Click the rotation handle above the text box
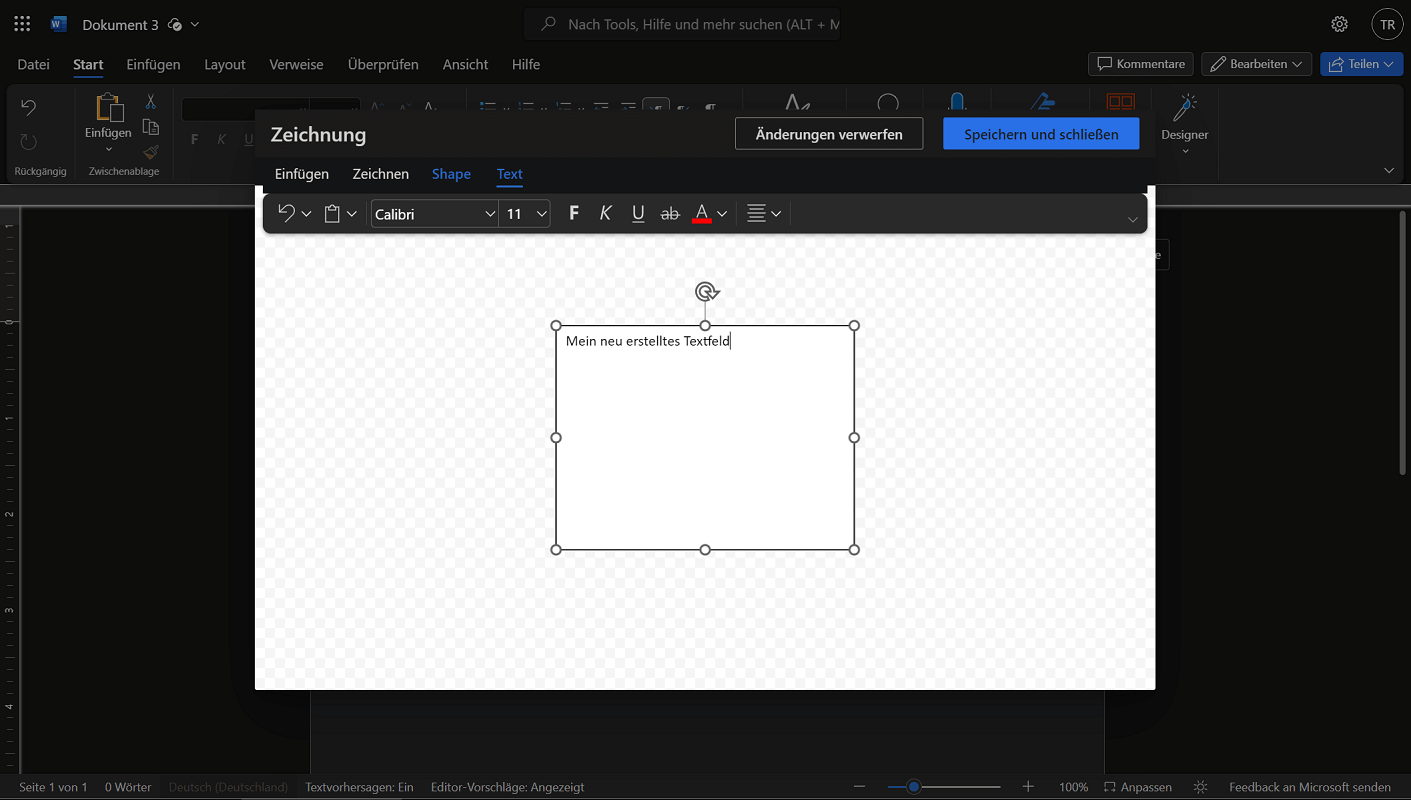This screenshot has height=800, width=1411. (x=706, y=292)
